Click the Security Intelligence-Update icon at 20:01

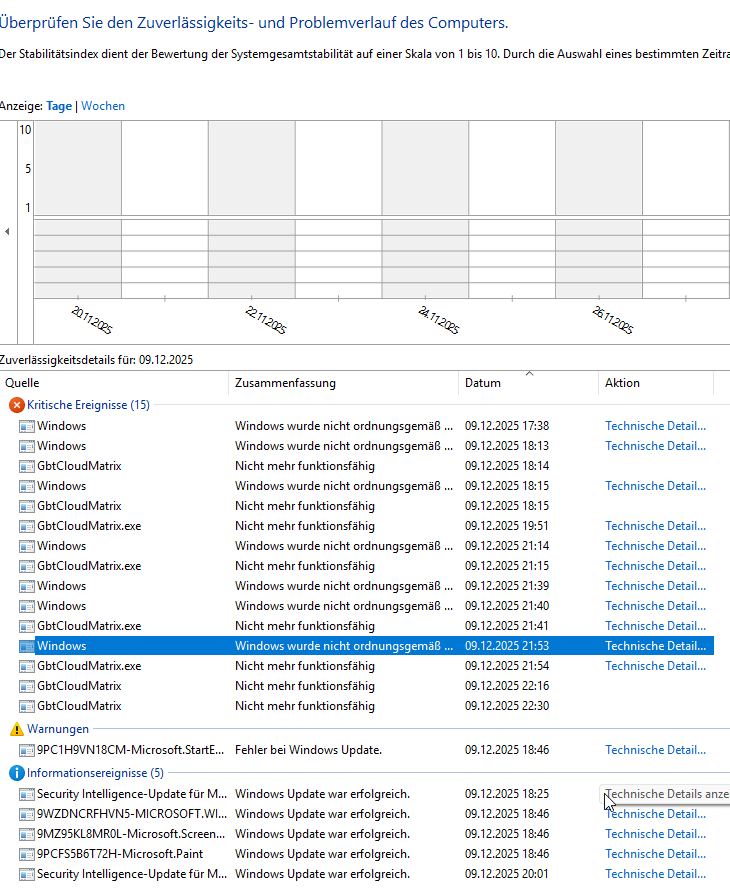pyautogui.click(x=27, y=874)
